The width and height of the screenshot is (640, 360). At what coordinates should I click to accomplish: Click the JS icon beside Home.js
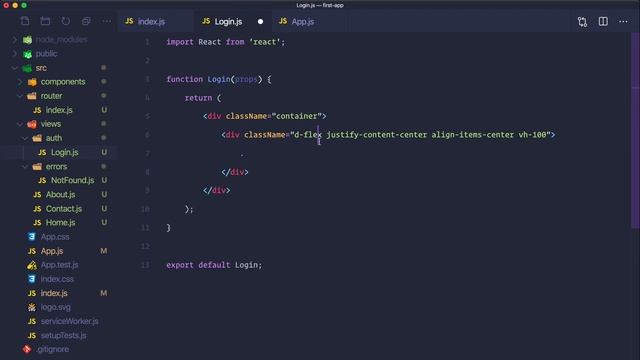(37, 223)
